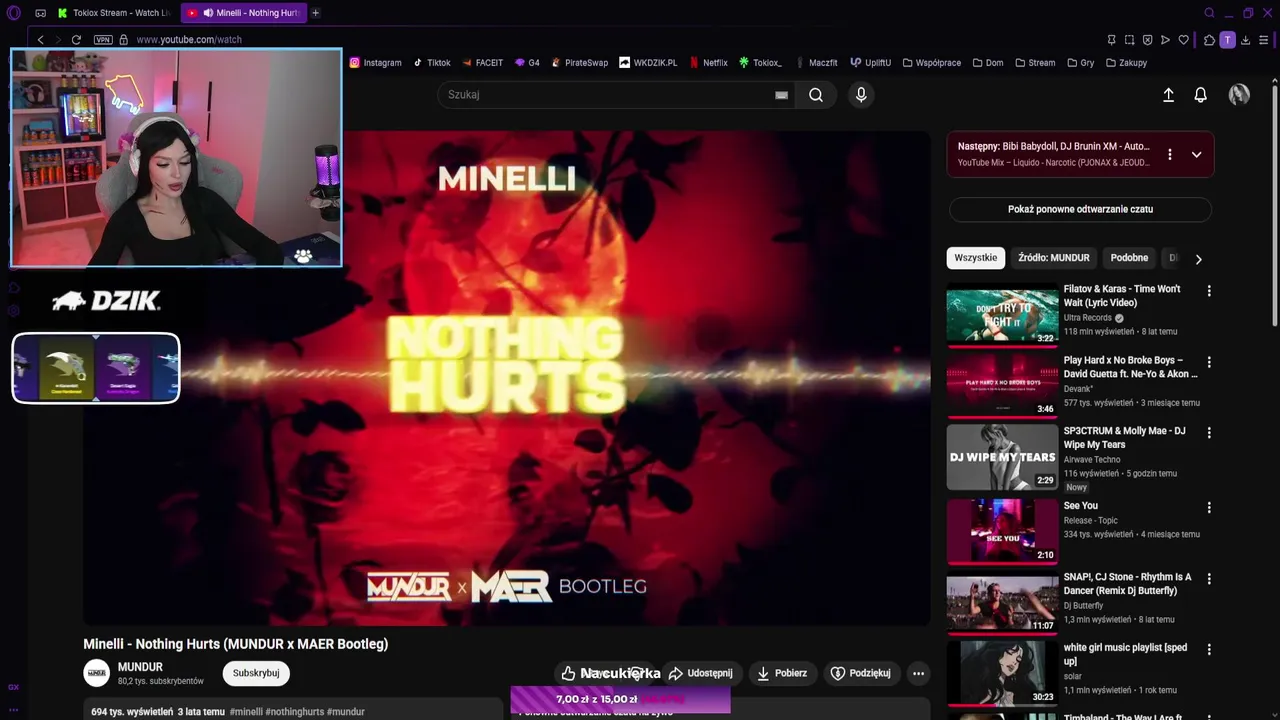Open a new browser tab

click(x=315, y=13)
